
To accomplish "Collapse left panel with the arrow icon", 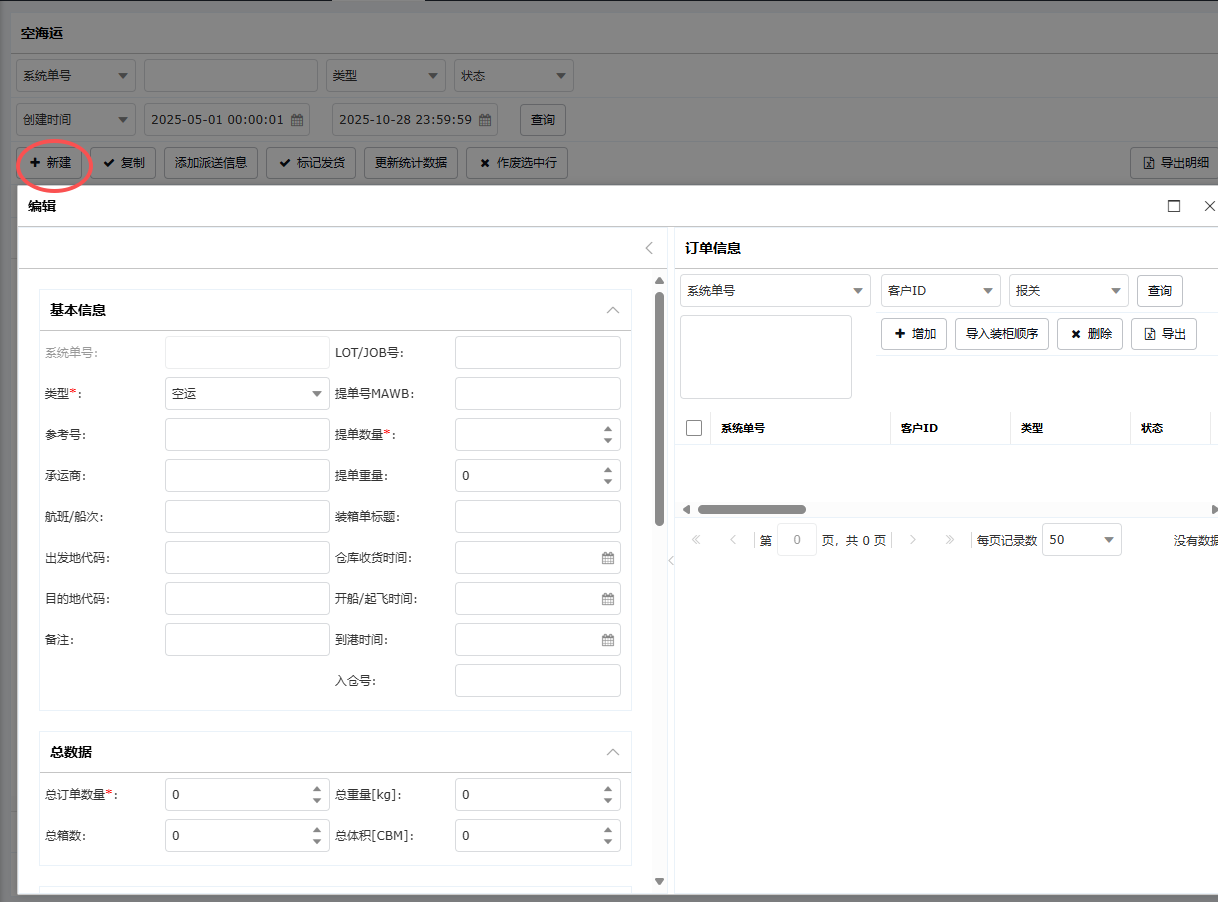I will point(648,248).
